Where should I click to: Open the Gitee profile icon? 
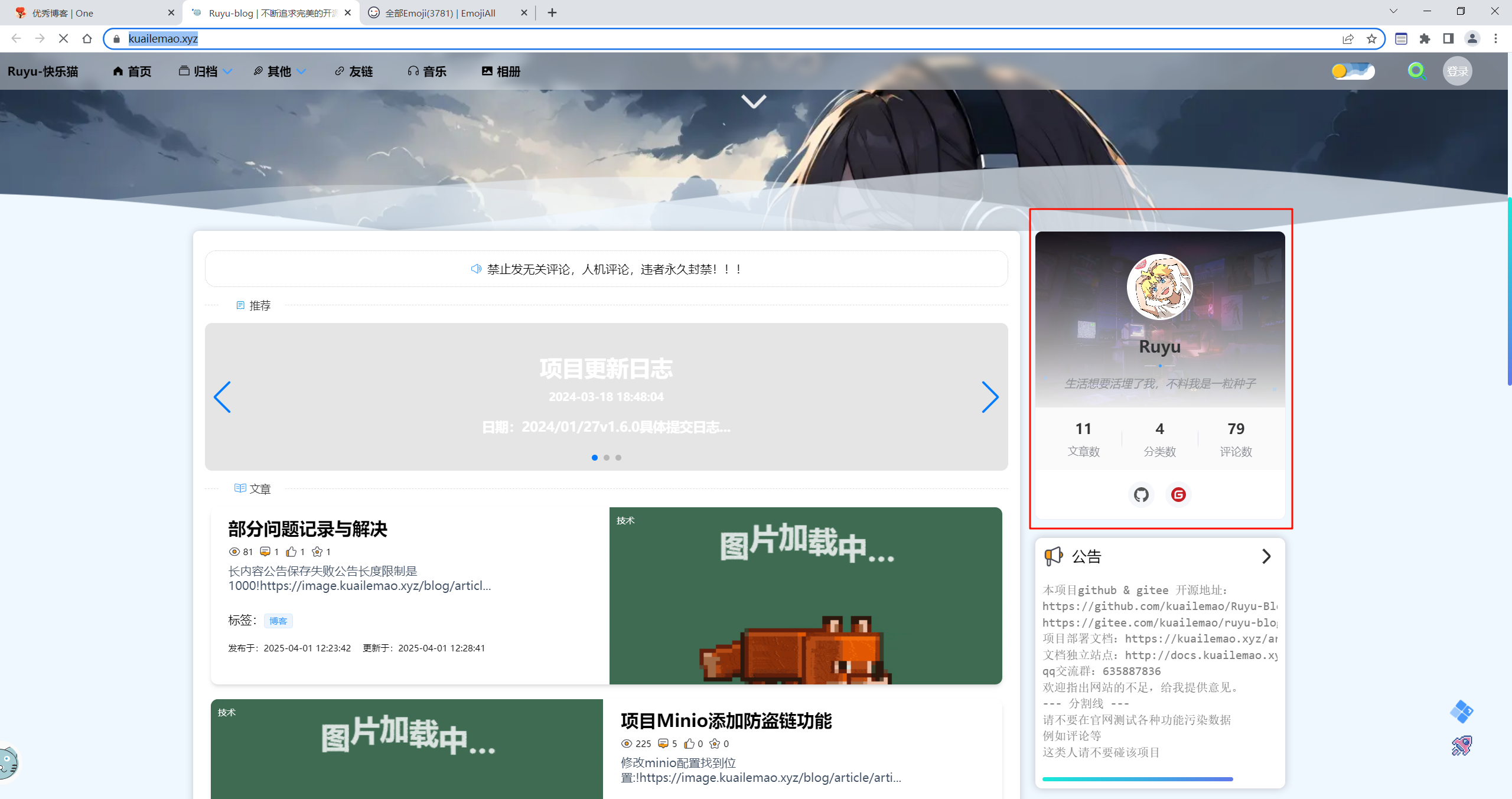coord(1178,495)
